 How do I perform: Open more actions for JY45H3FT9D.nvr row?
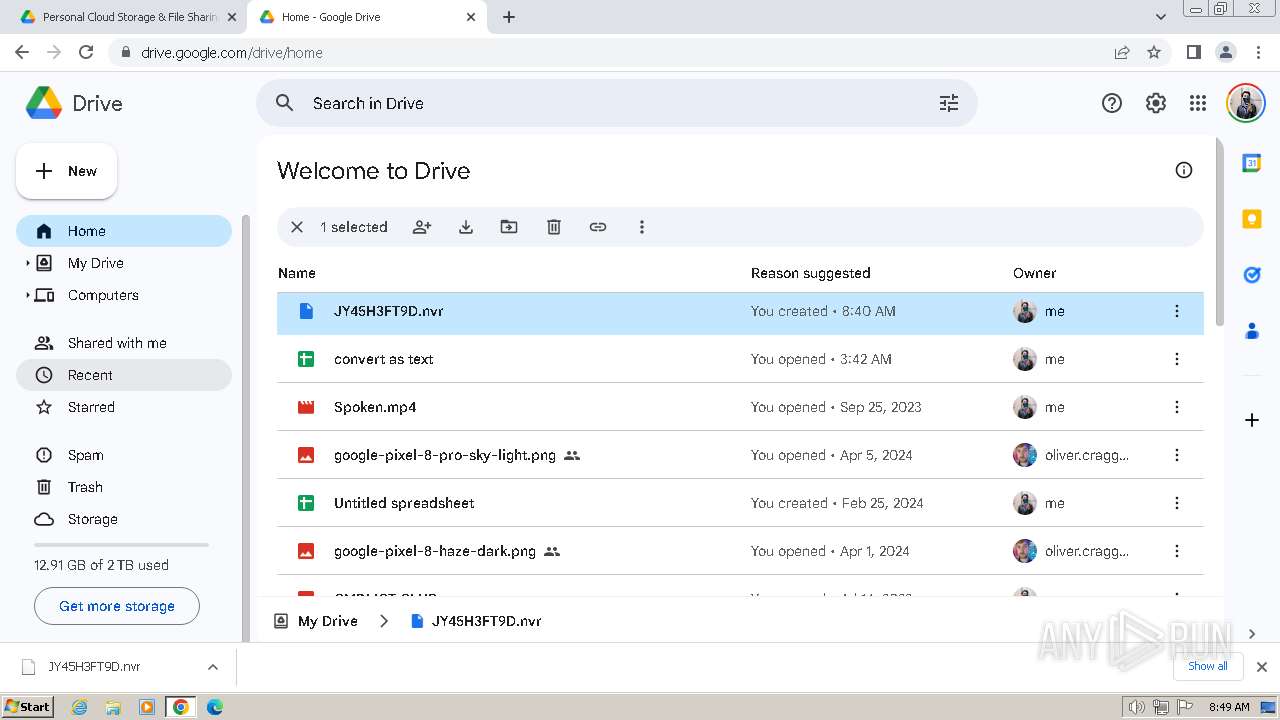click(x=1177, y=311)
